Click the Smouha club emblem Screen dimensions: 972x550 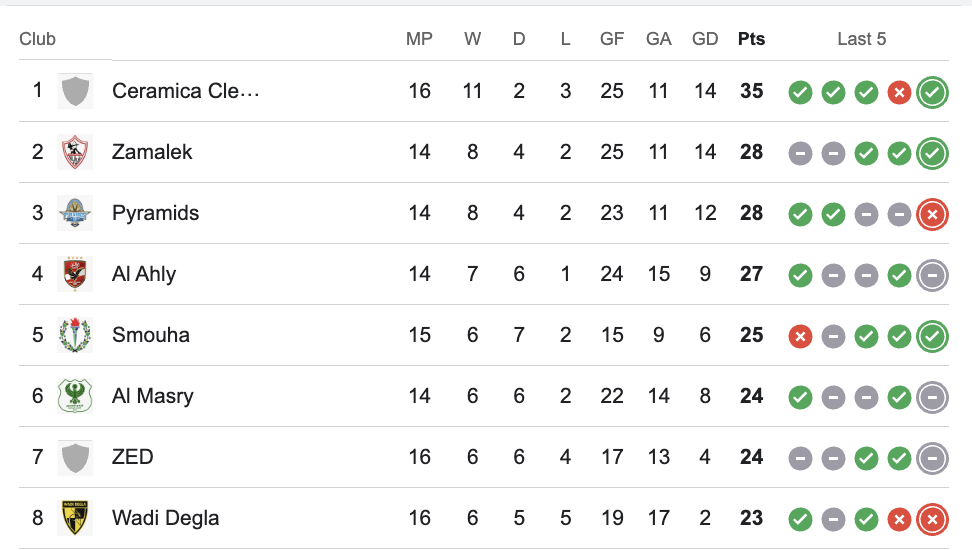click(x=75, y=335)
